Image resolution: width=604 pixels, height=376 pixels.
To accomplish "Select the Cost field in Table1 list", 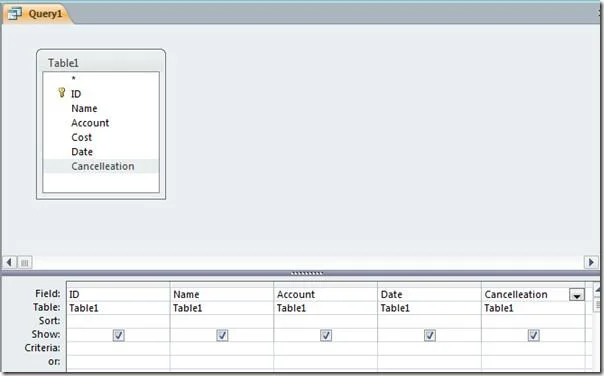I will click(101, 137).
